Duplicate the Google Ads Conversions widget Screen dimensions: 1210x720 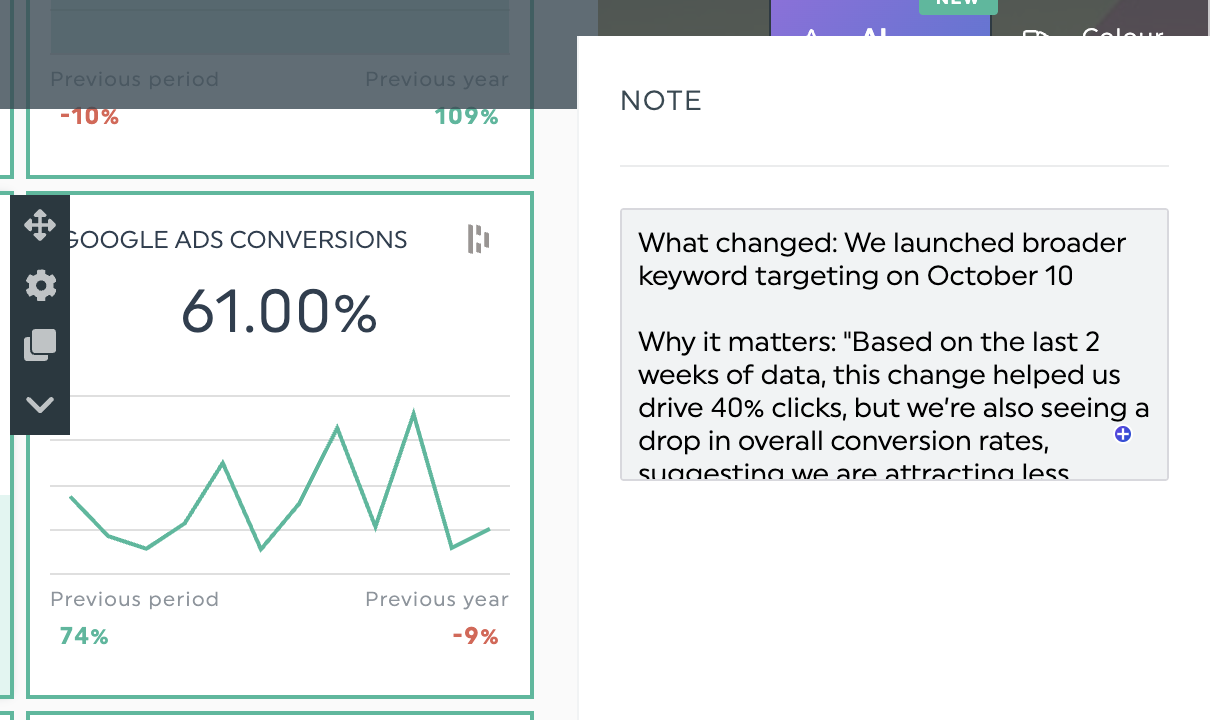(x=40, y=345)
